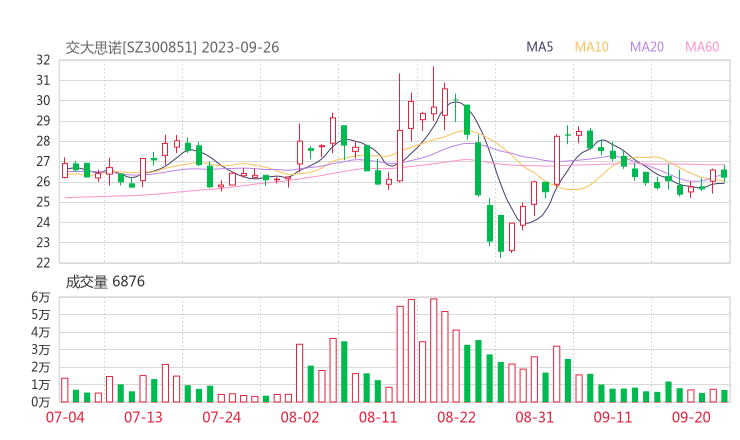
Task: Click the 25 price axis label
Action: coord(43,202)
